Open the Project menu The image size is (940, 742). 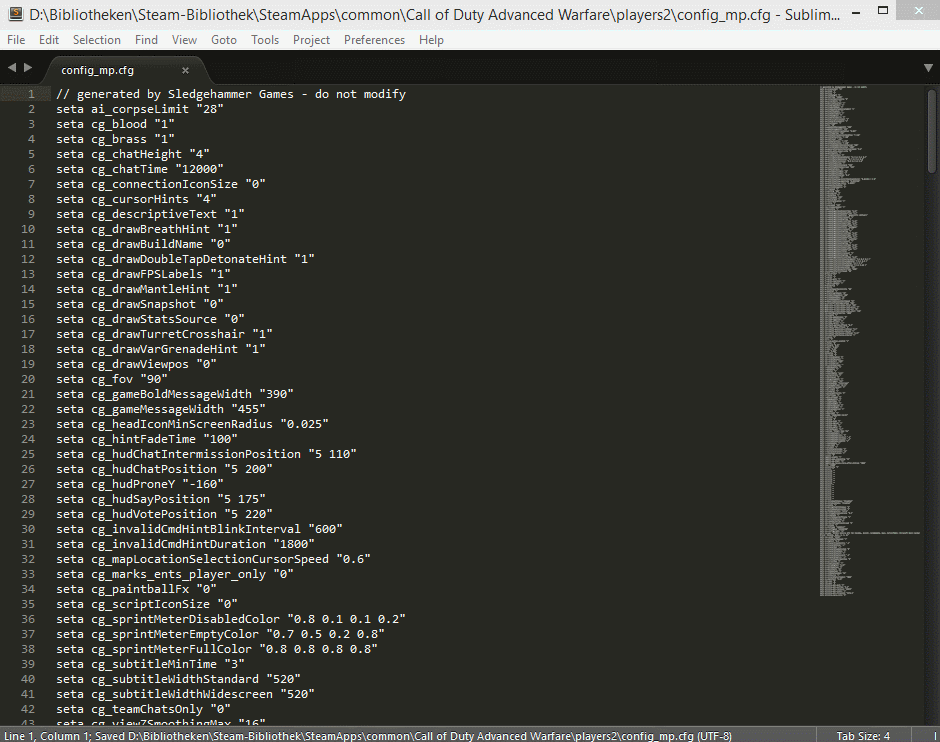coord(311,40)
